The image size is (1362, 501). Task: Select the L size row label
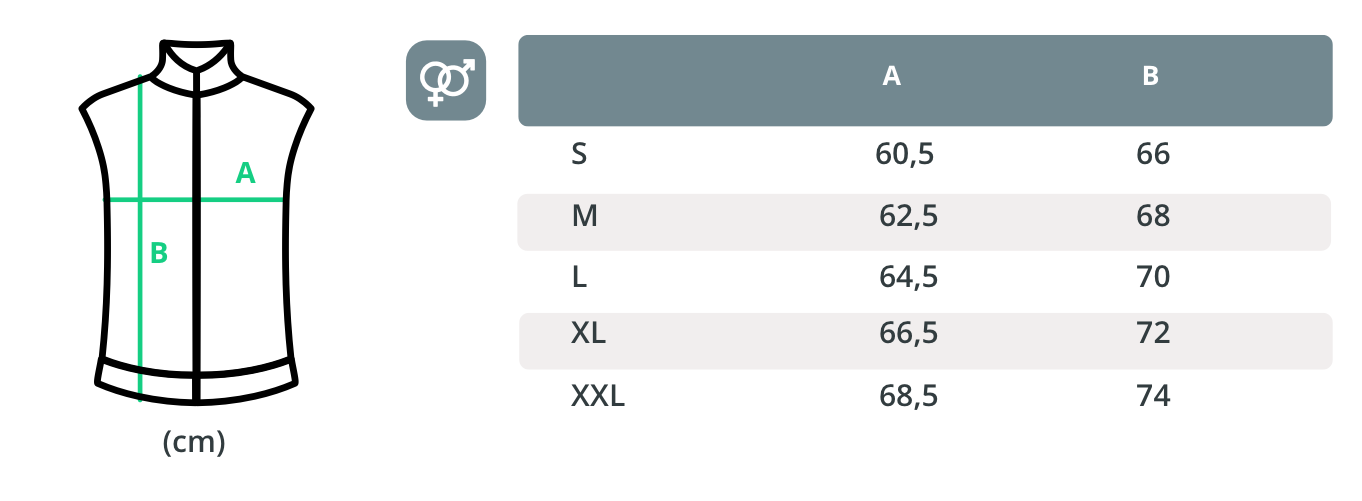click(x=579, y=277)
